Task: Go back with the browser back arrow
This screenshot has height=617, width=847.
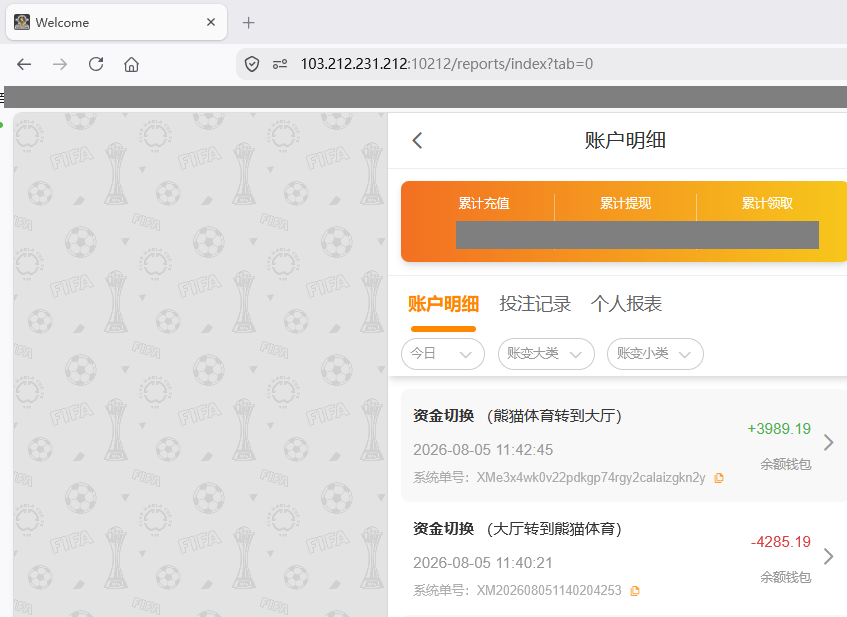Action: (x=24, y=64)
